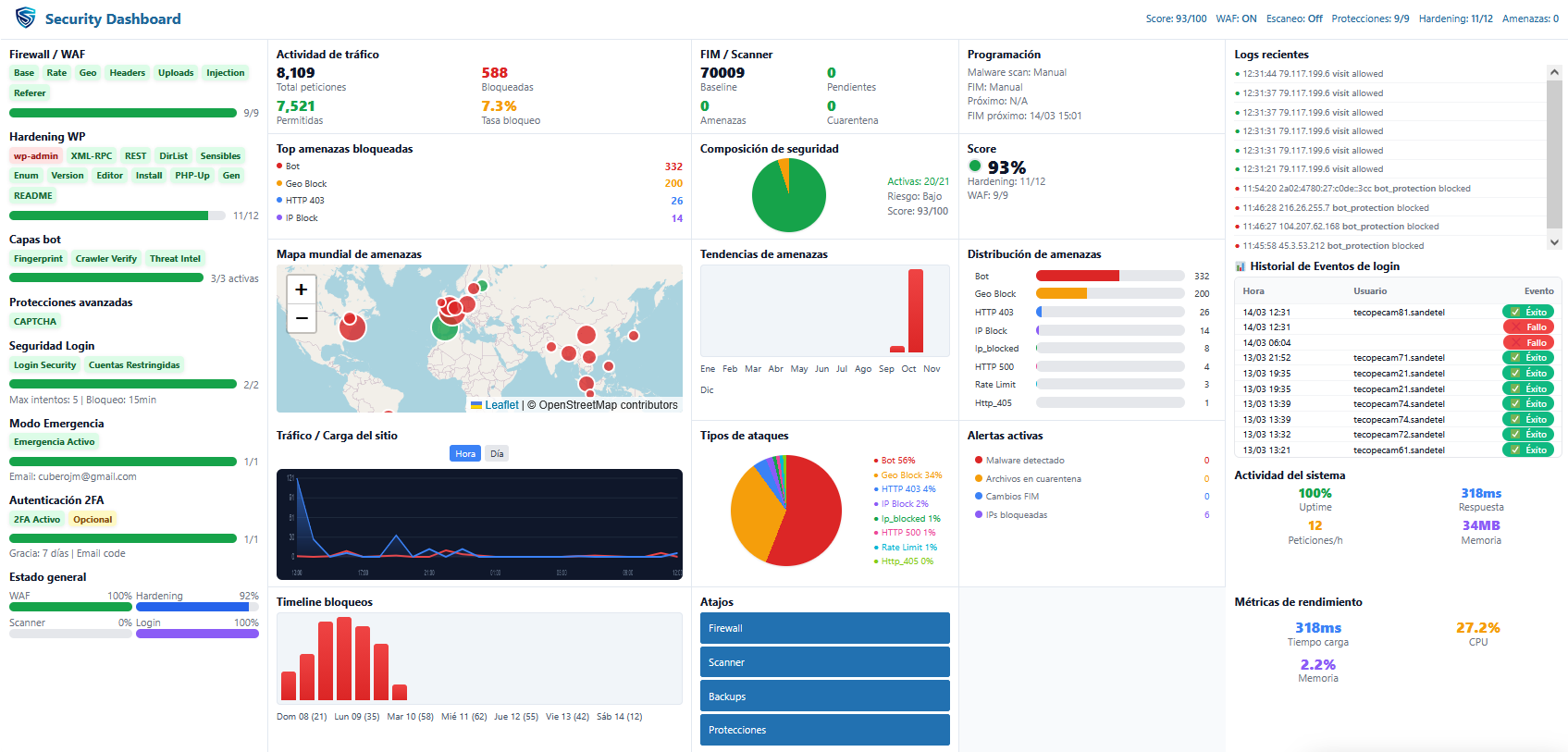Click the Login Security tag

[x=44, y=365]
